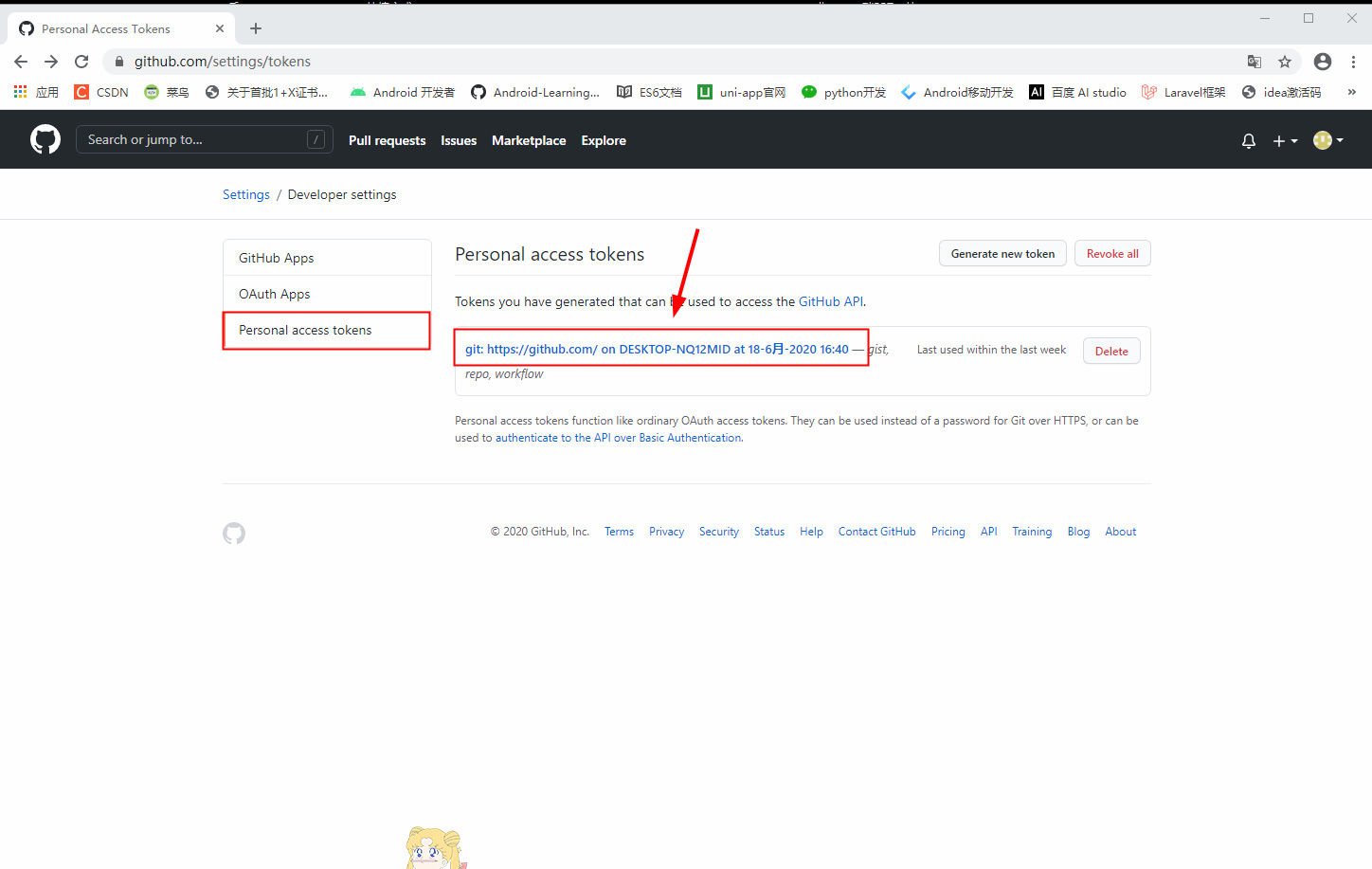1372x869 pixels.
Task: Delete the DESKTOP-NQ12MID token
Action: coord(1111,351)
